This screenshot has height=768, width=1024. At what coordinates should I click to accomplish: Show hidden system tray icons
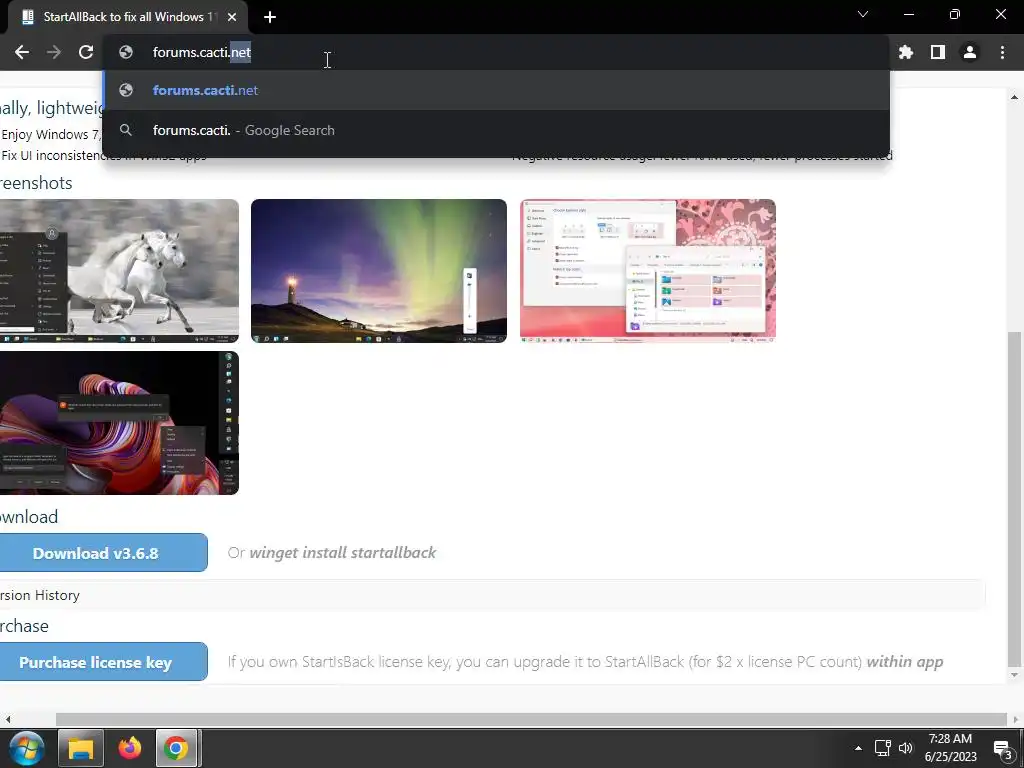(x=859, y=748)
